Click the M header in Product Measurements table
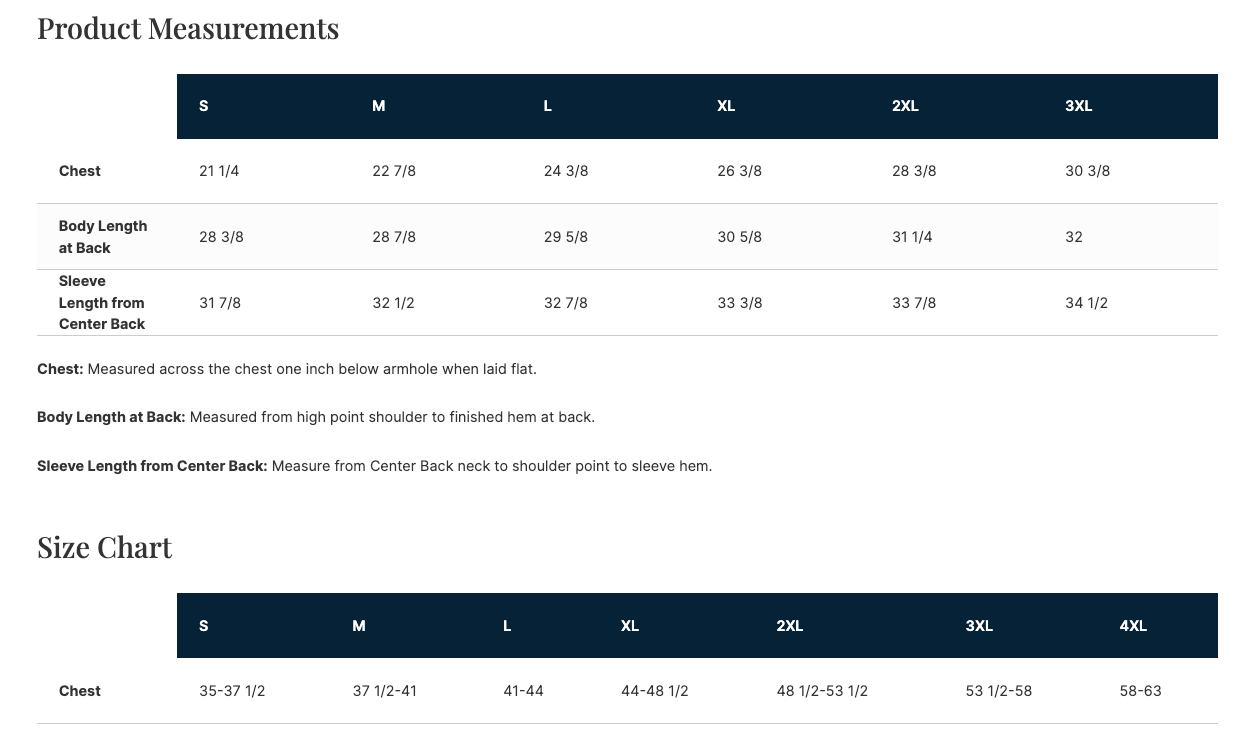1239x742 pixels. pyautogui.click(x=378, y=106)
